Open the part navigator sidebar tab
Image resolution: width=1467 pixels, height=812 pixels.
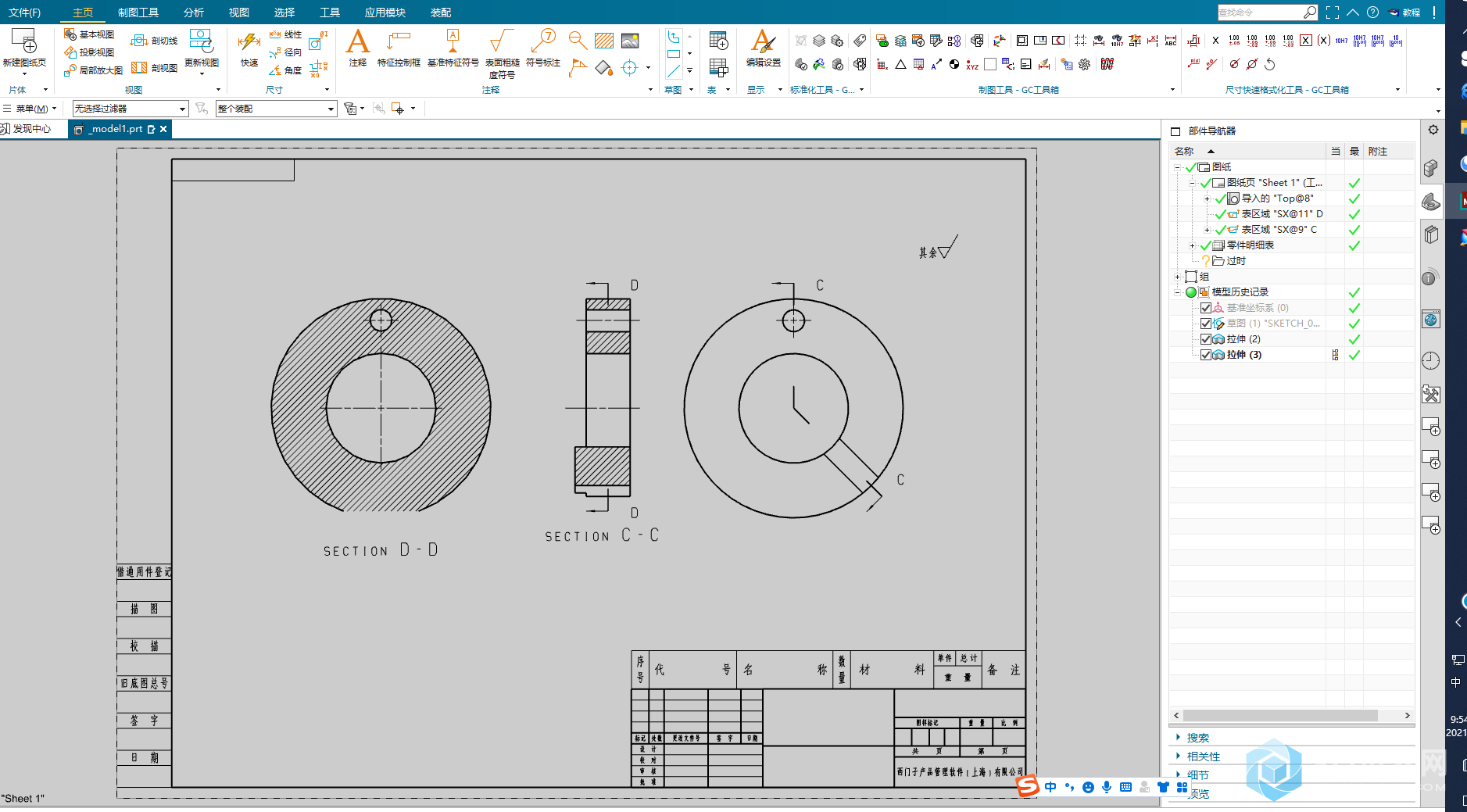[1431, 202]
